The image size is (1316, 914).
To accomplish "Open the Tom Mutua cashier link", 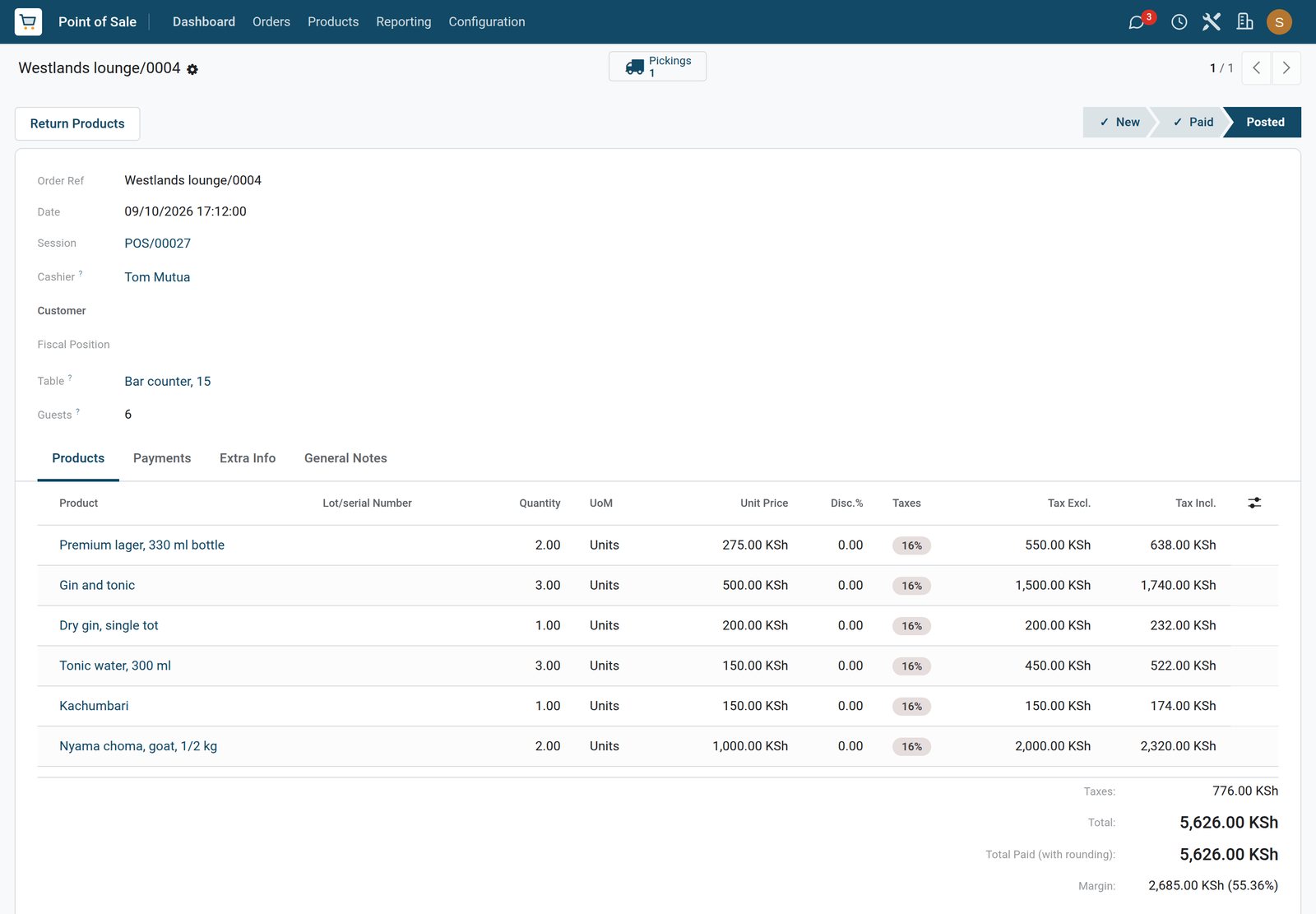I will [157, 277].
